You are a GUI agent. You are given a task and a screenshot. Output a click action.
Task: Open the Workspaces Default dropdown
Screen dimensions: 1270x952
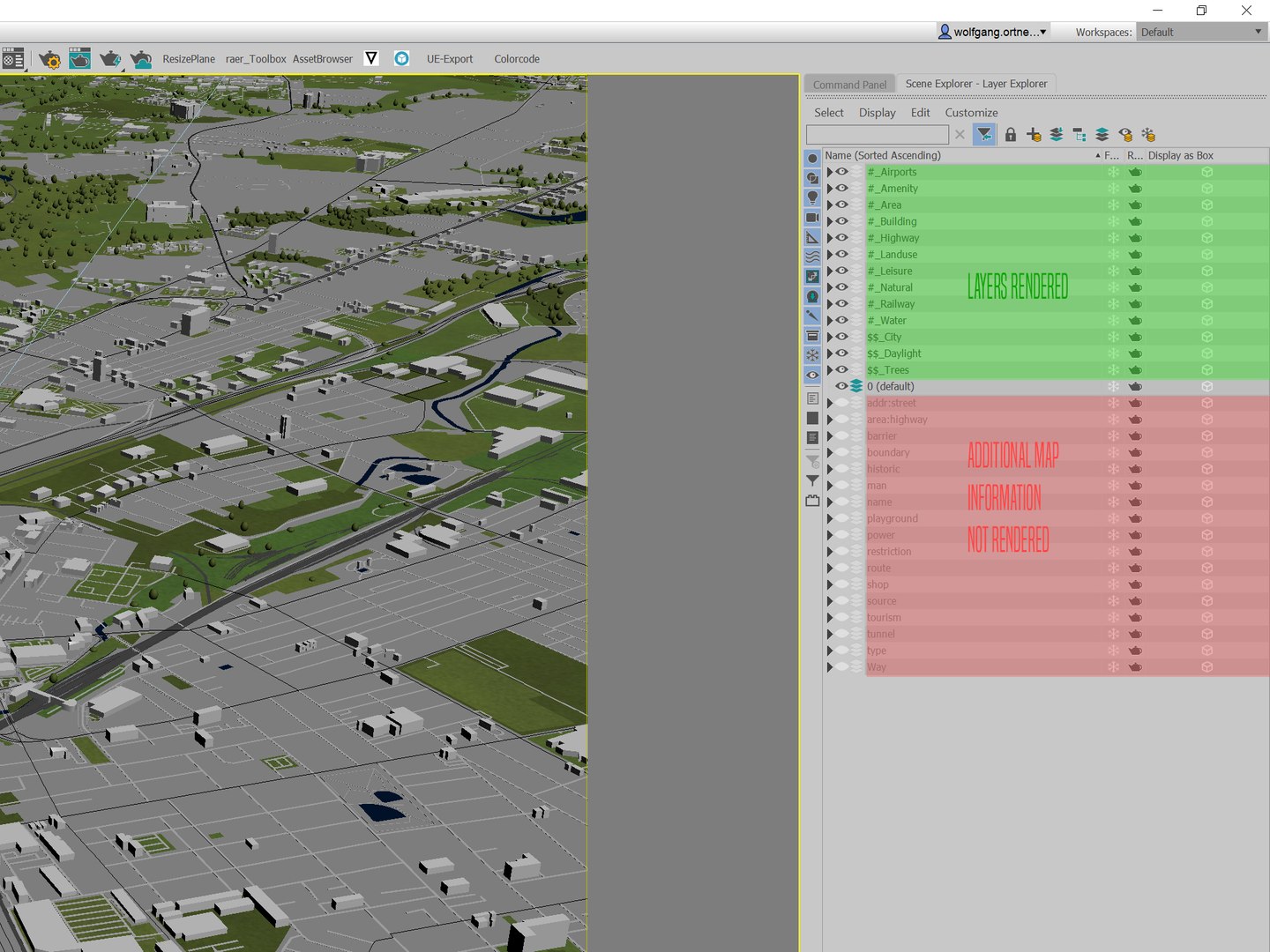point(1202,32)
